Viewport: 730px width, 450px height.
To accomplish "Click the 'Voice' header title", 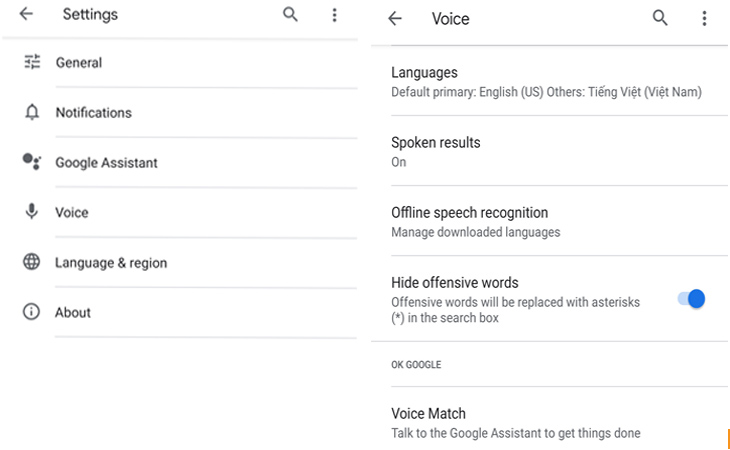I will (x=450, y=19).
